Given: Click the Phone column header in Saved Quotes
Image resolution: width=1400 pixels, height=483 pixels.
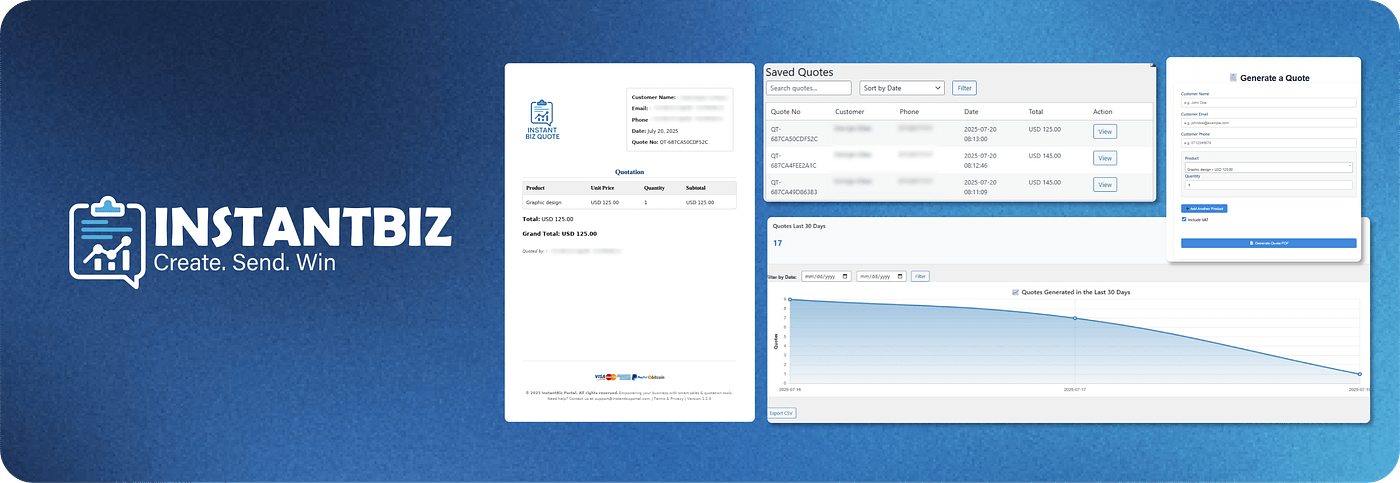Looking at the screenshot, I should tap(909, 112).
